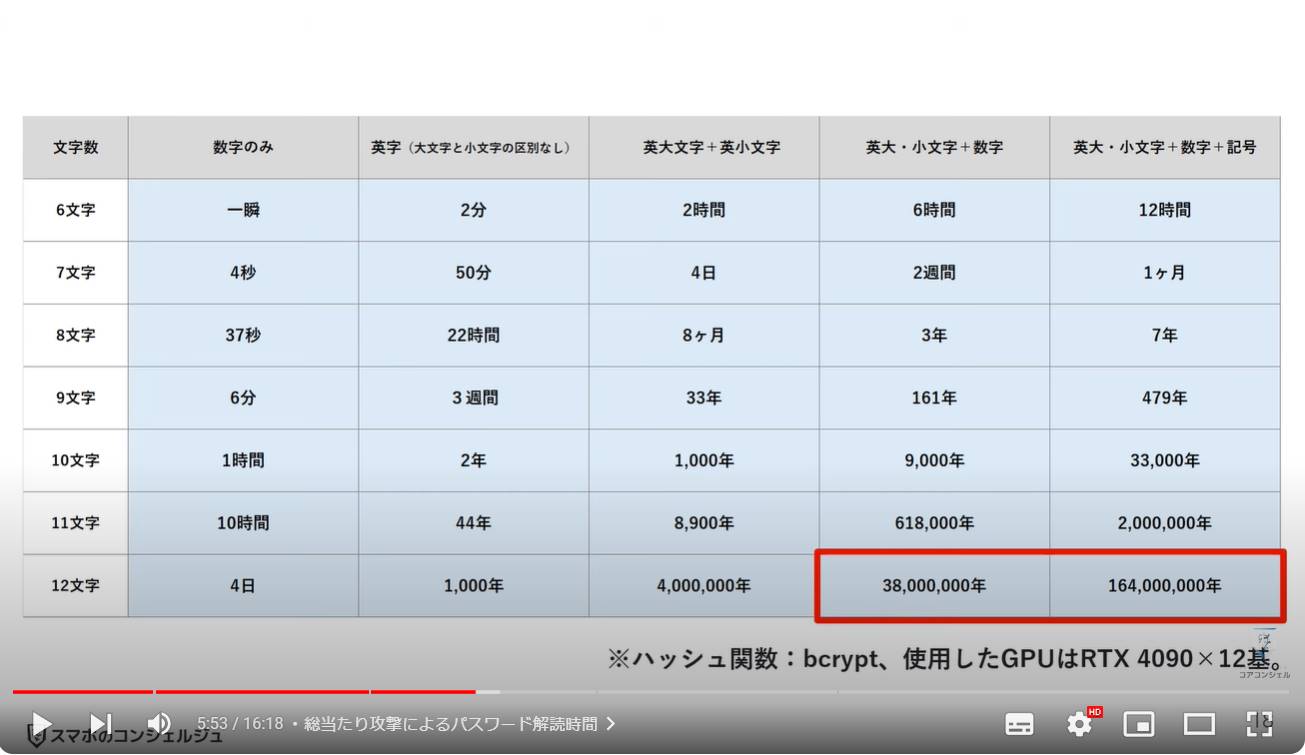Image resolution: width=1305 pixels, height=755 pixels.
Task: Expand chapter list via chevron arrow
Action: click(611, 724)
